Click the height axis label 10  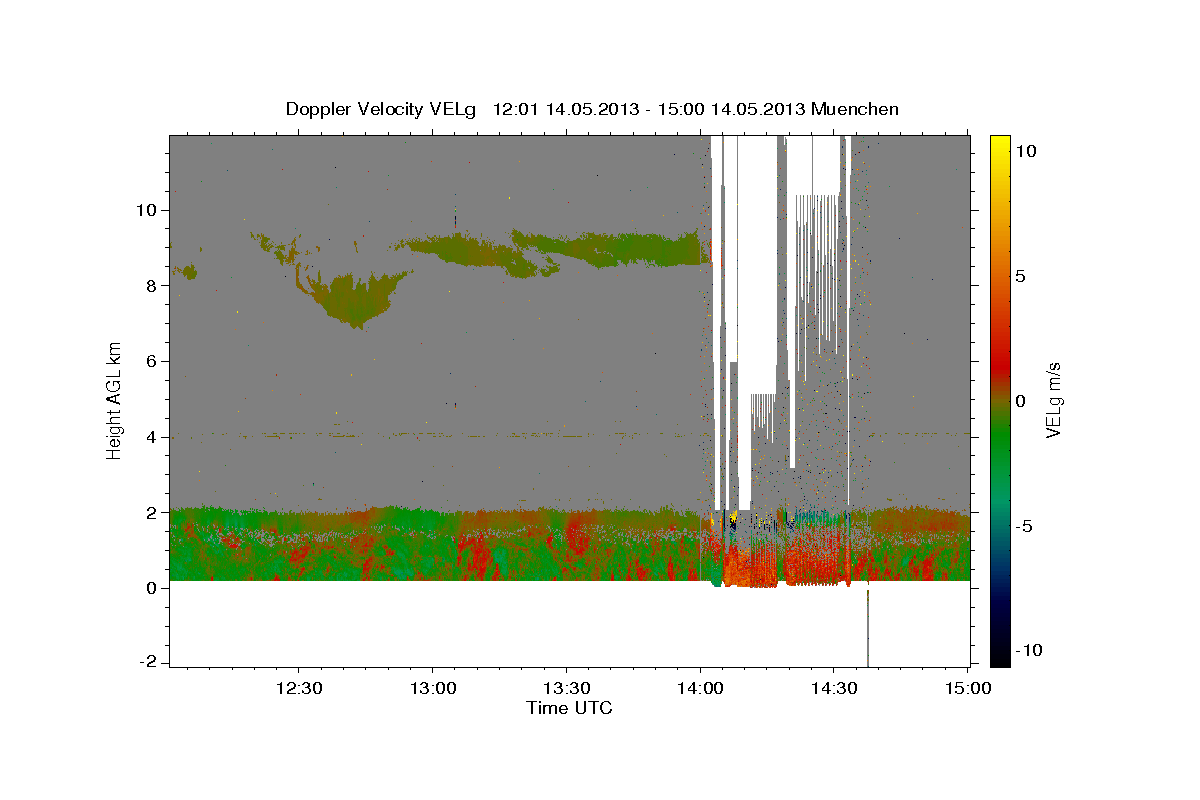(x=148, y=210)
